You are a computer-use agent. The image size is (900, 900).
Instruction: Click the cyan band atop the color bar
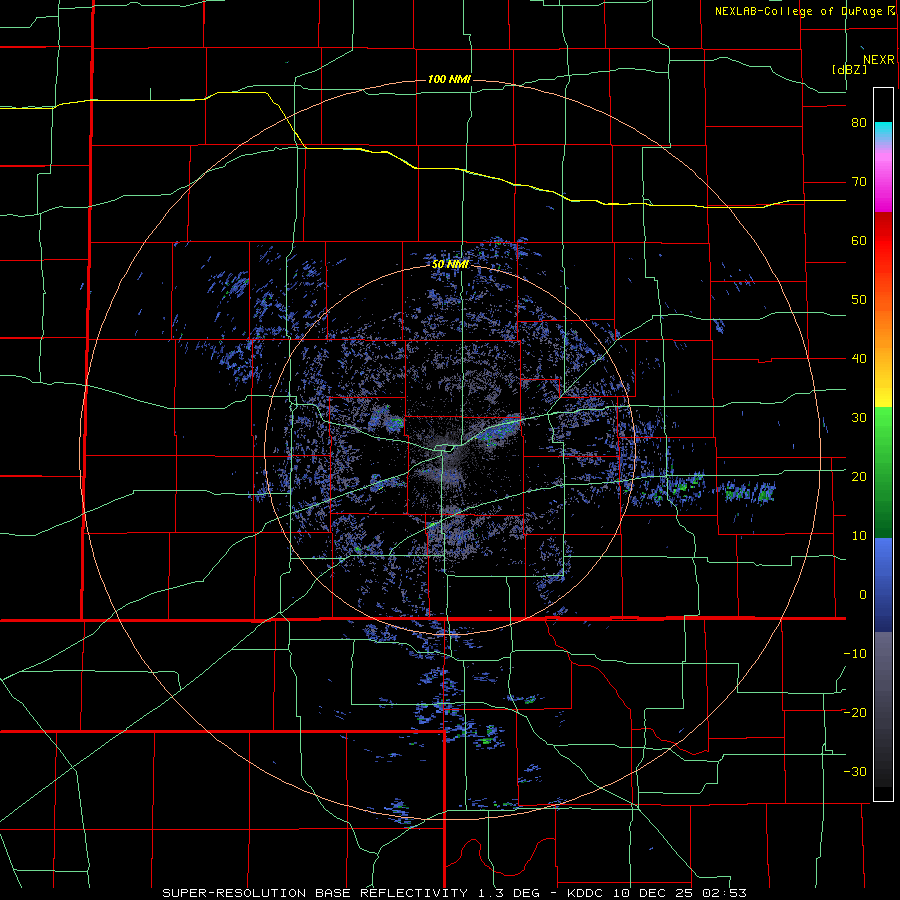[883, 131]
